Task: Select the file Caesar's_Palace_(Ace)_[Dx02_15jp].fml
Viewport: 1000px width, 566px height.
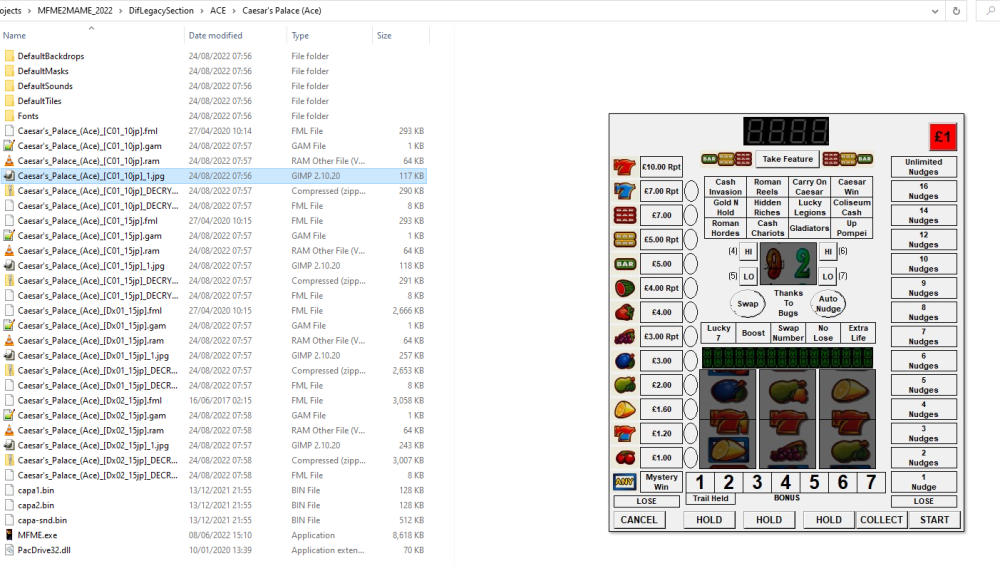Action: click(x=89, y=401)
